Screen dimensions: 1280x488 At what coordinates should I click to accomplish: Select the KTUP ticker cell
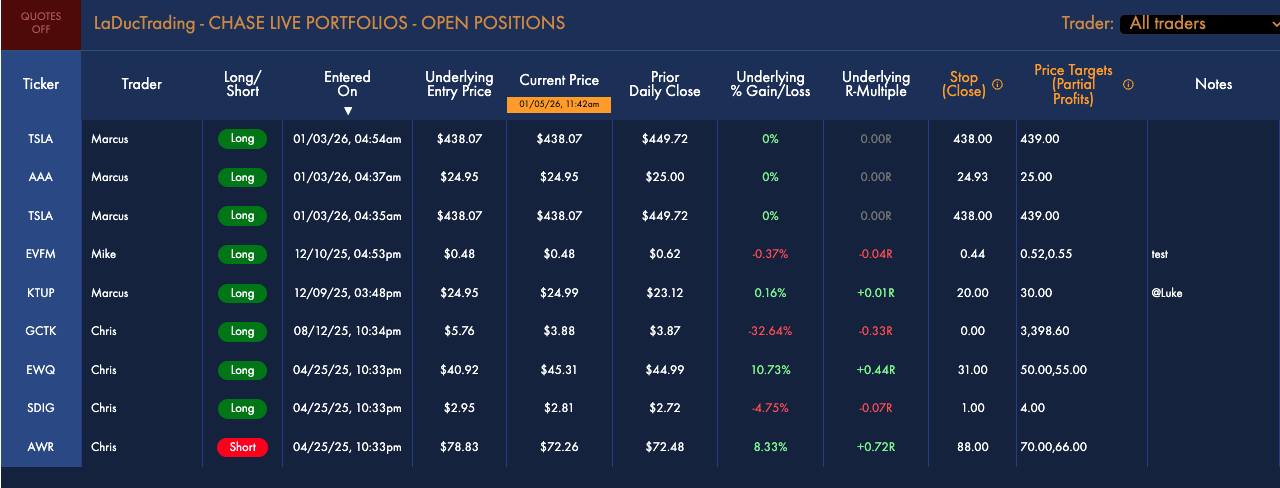pos(41,293)
